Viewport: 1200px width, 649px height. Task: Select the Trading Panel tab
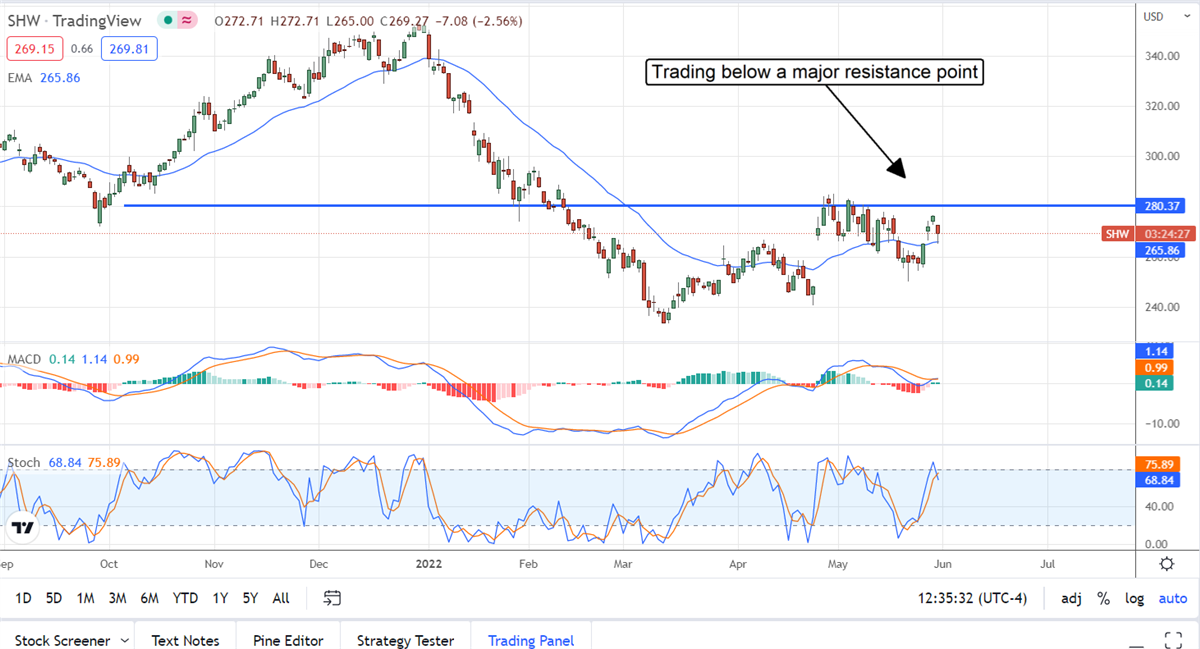[530, 640]
